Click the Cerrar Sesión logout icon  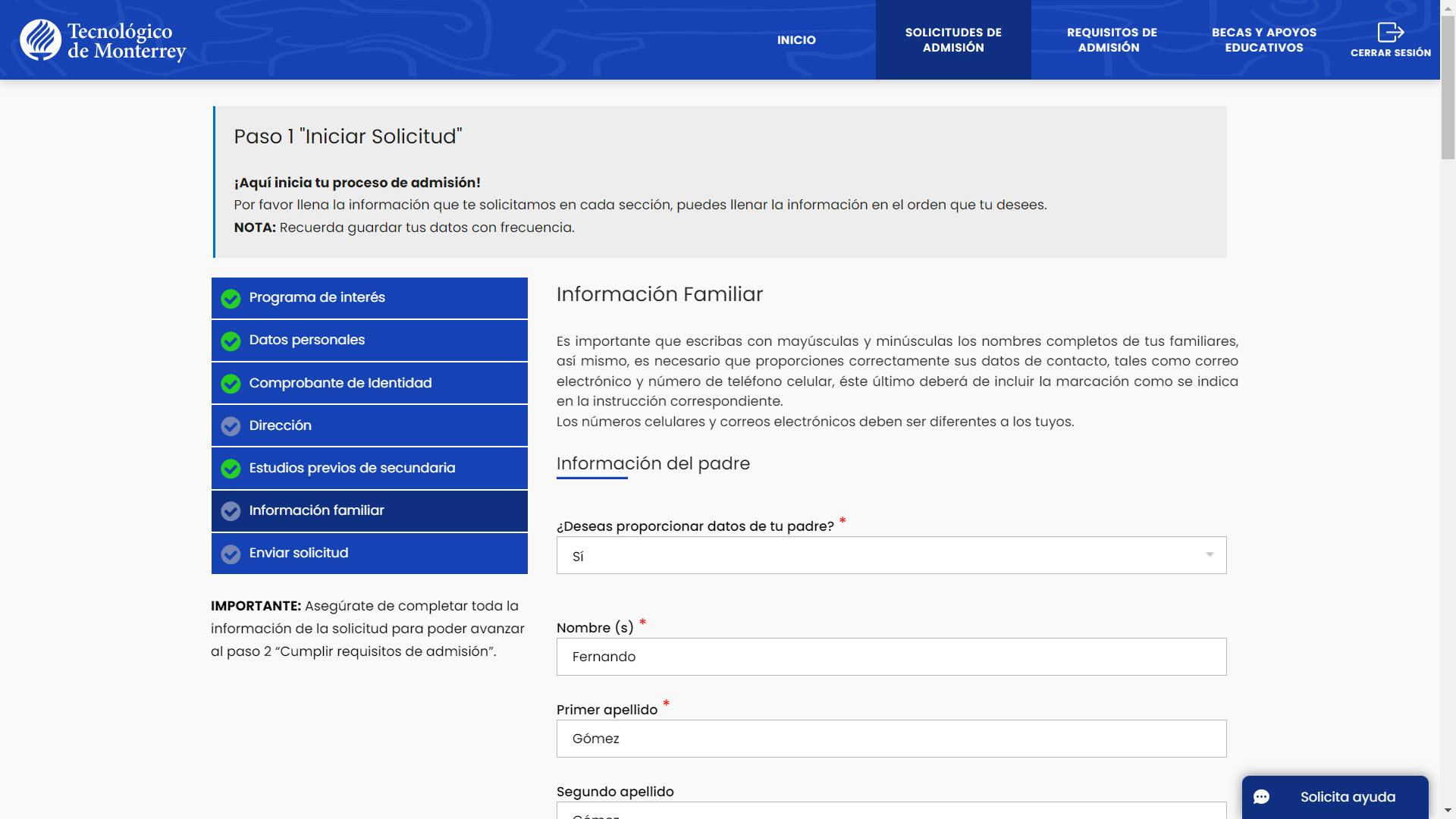(x=1390, y=32)
